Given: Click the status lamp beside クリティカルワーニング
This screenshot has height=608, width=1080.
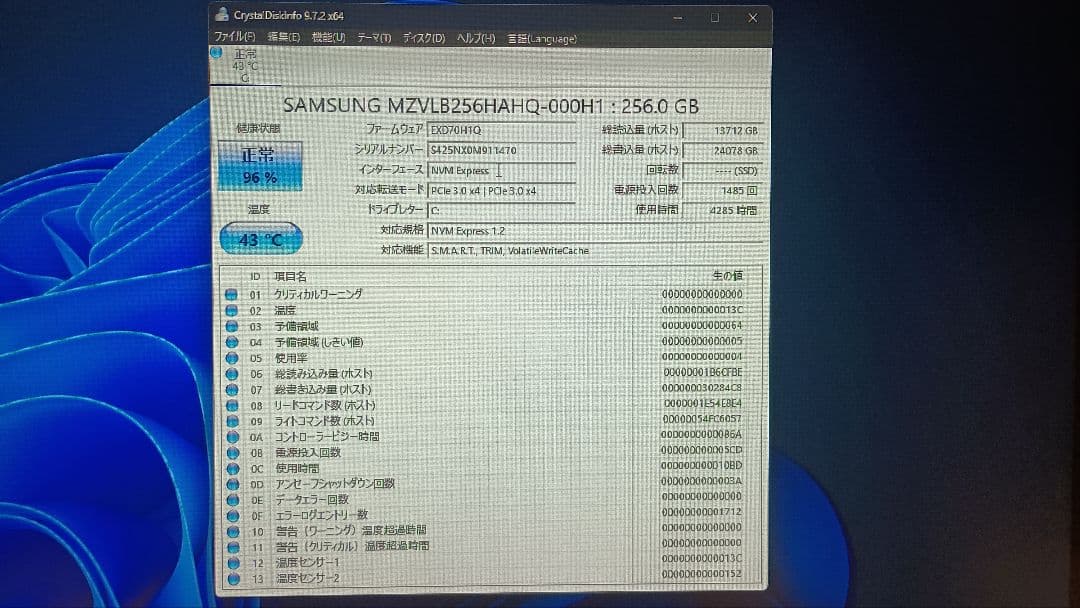Looking at the screenshot, I should click(231, 295).
